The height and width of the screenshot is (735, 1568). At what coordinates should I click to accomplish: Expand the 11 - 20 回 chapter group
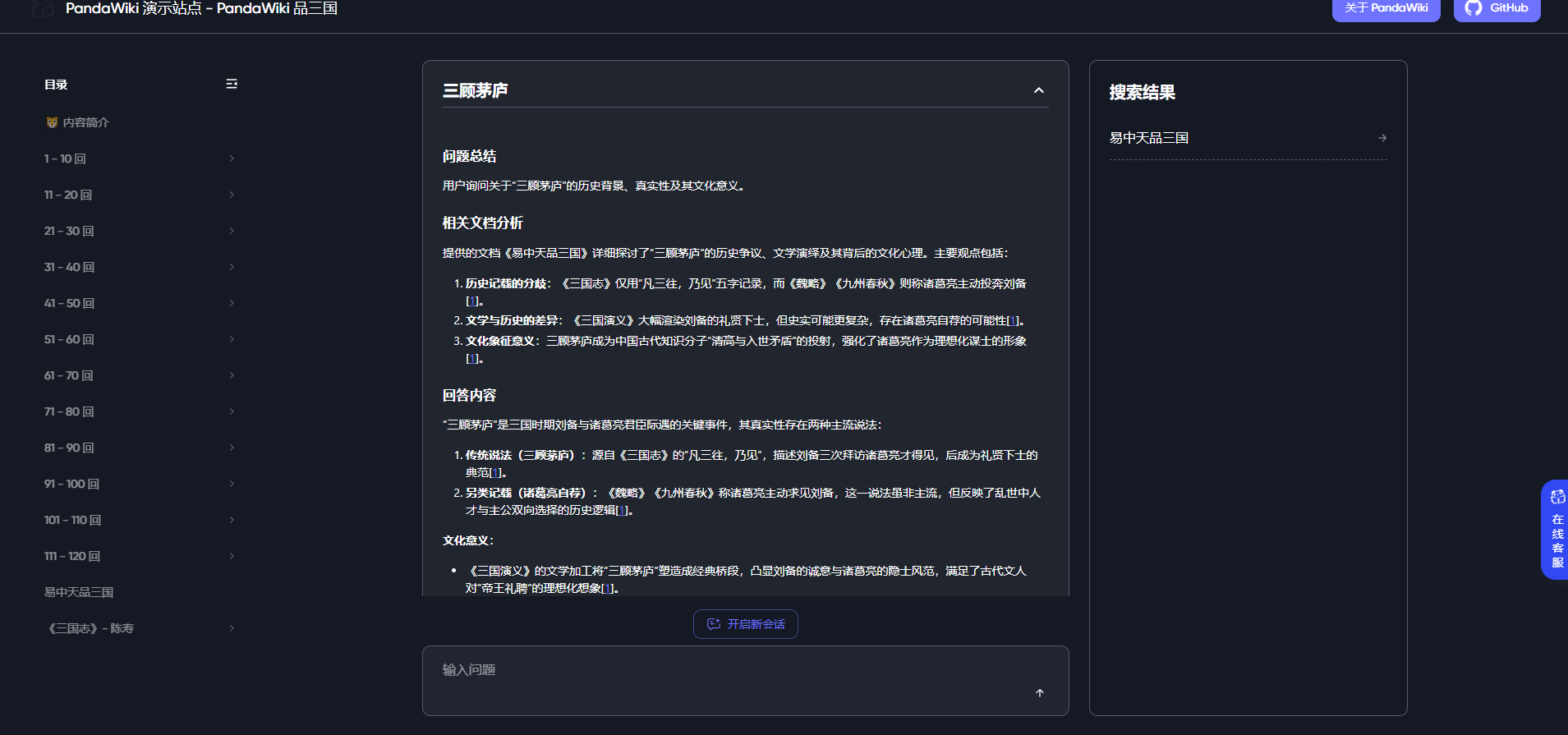click(x=232, y=195)
